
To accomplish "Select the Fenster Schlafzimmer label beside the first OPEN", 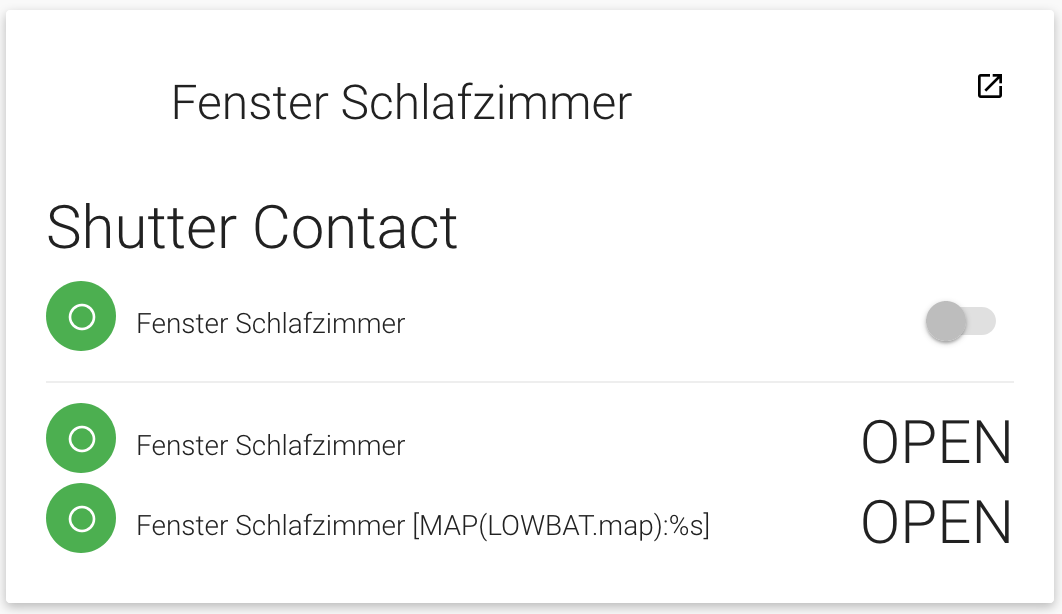I will (x=270, y=445).
